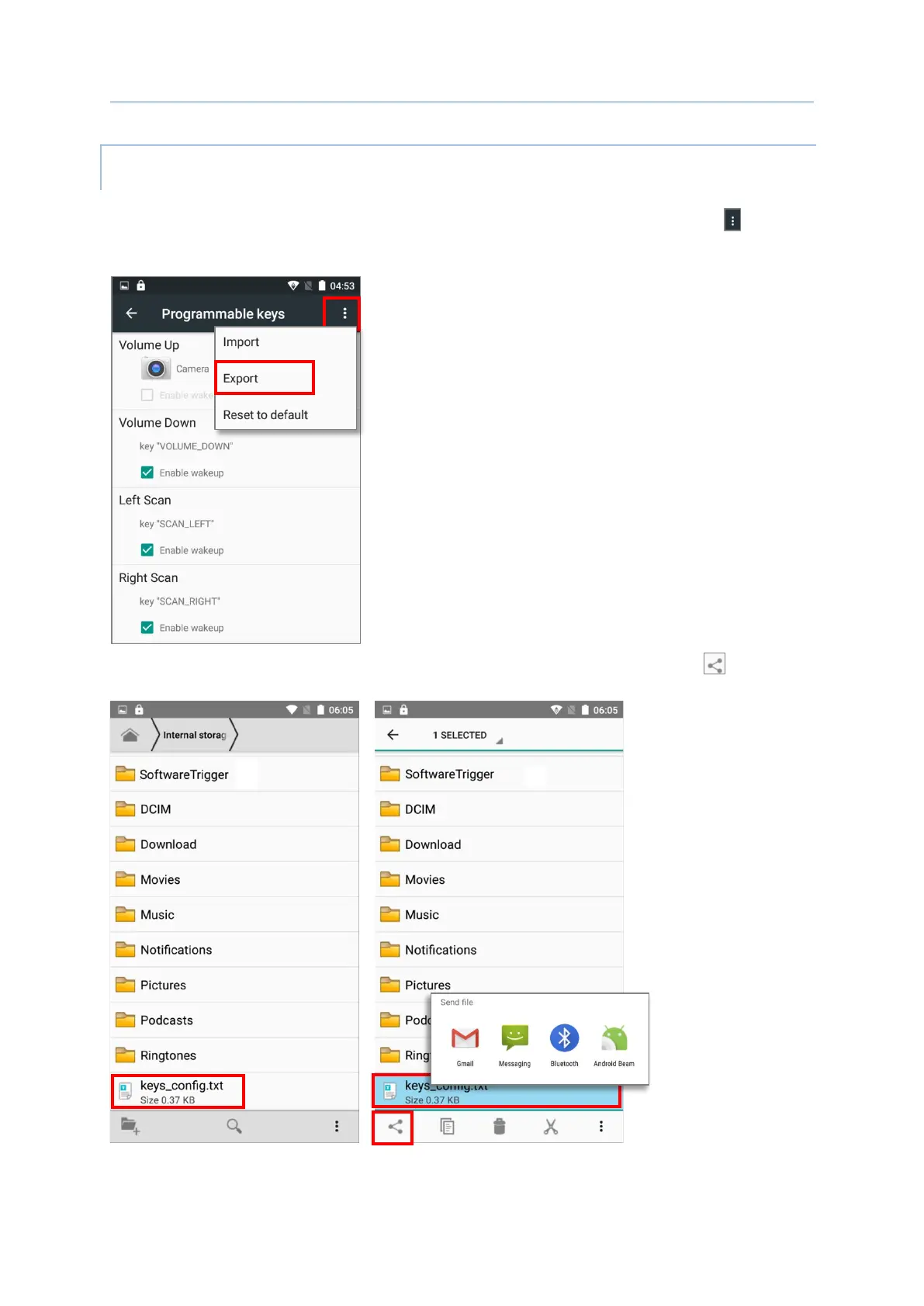The image size is (924, 1306).
Task: Open SoftwareTrigger folder in left file manager
Action: coord(234,774)
